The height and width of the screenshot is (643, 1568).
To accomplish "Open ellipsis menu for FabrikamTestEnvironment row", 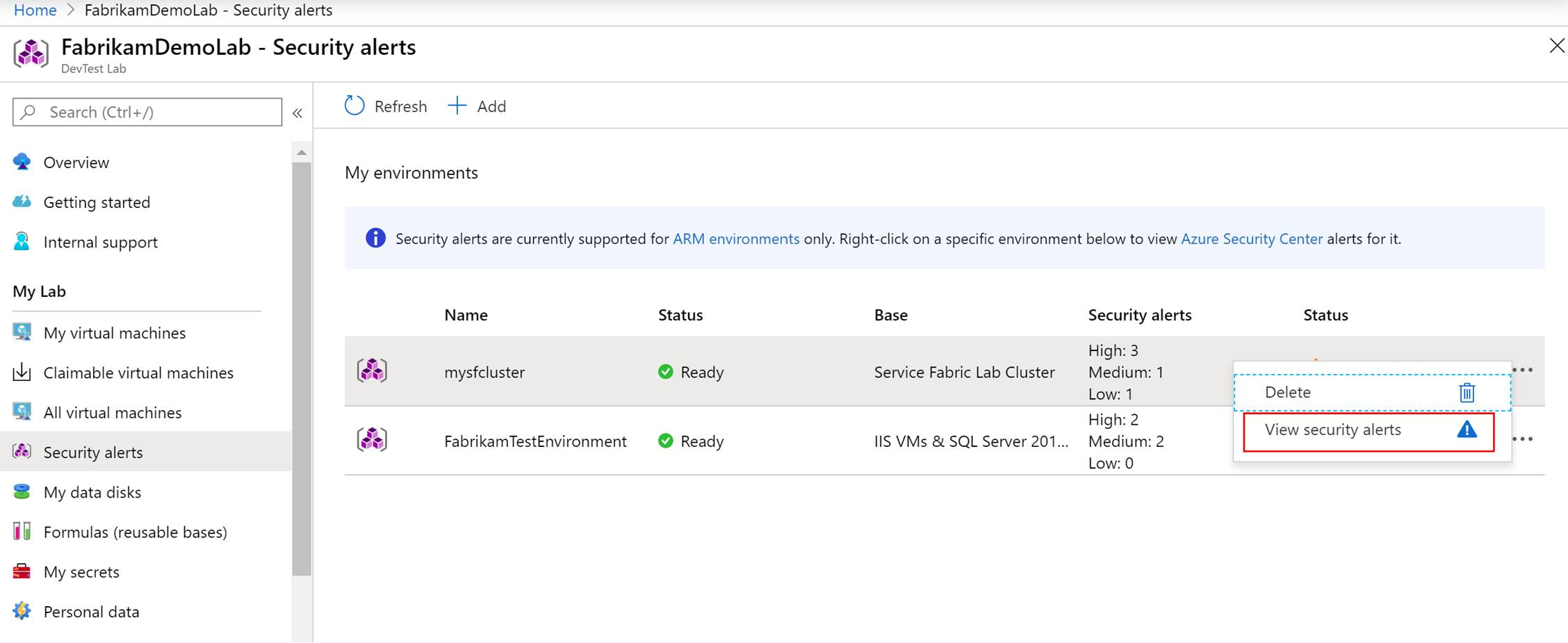I will click(x=1523, y=439).
